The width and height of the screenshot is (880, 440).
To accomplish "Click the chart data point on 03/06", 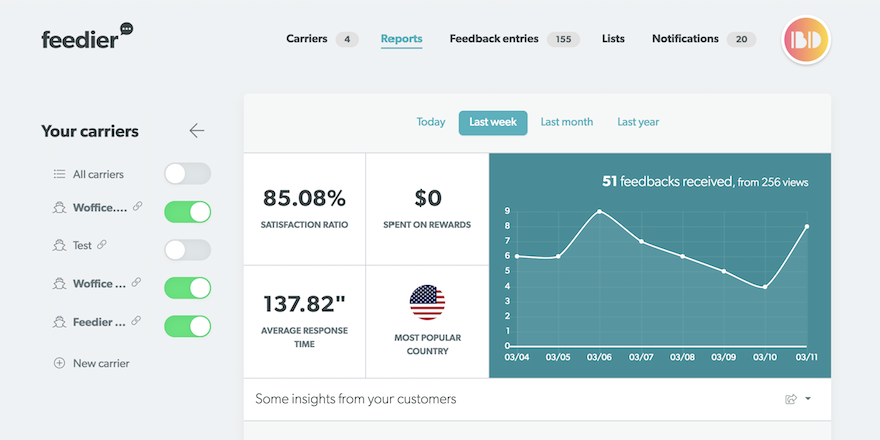I will pos(599,212).
